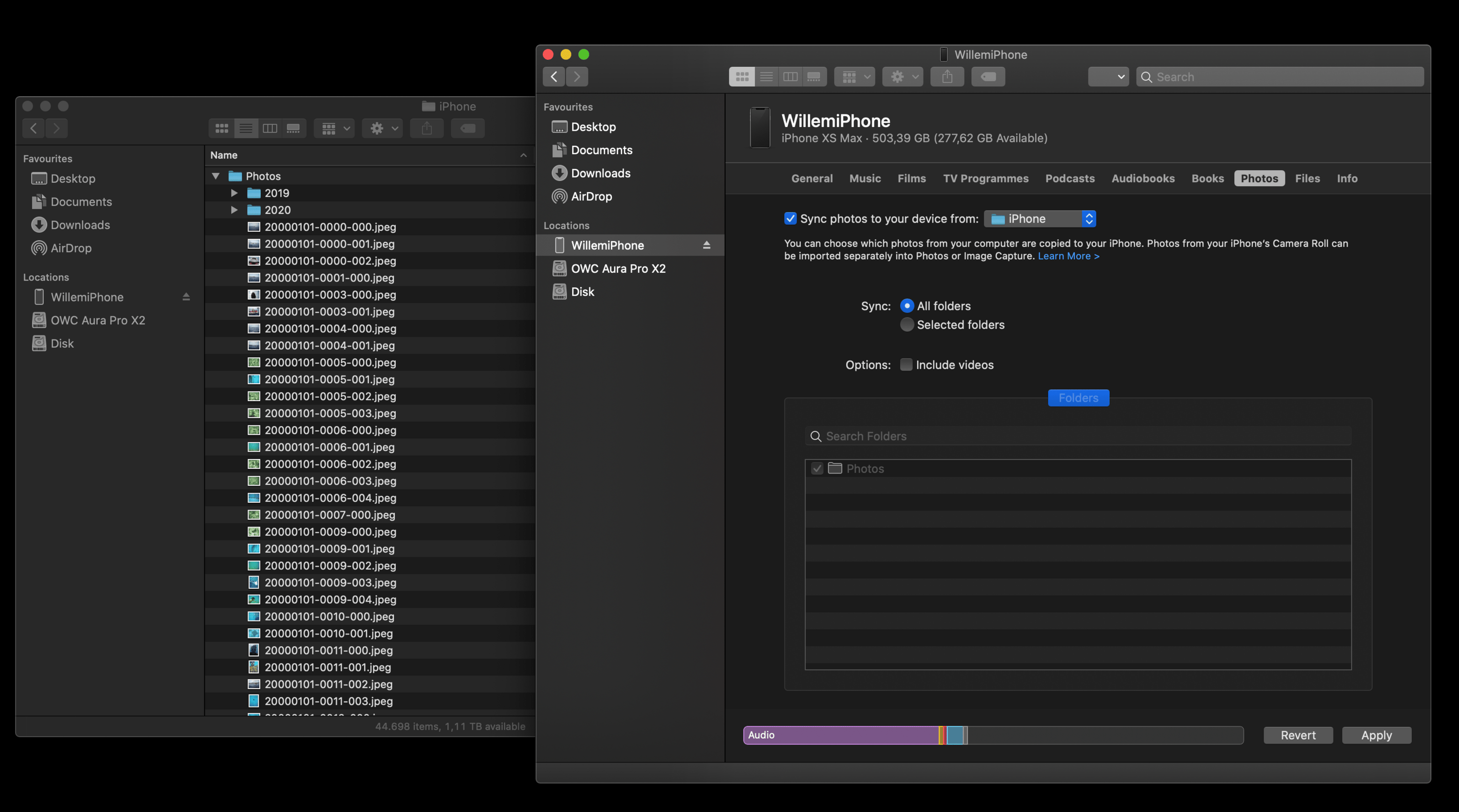Click the Audio segment in storage bar
The image size is (1459, 812).
click(x=840, y=735)
